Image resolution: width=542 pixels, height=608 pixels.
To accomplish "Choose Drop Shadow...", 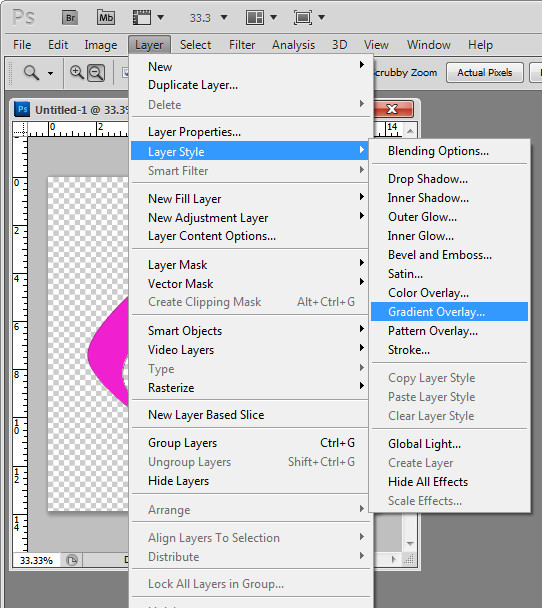I will click(450, 179).
